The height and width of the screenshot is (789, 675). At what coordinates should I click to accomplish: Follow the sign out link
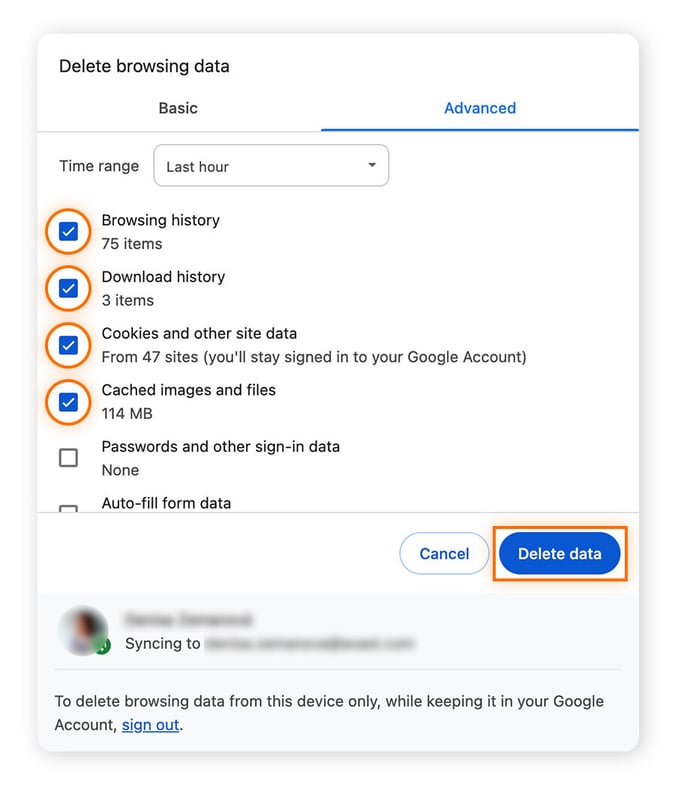tap(150, 725)
